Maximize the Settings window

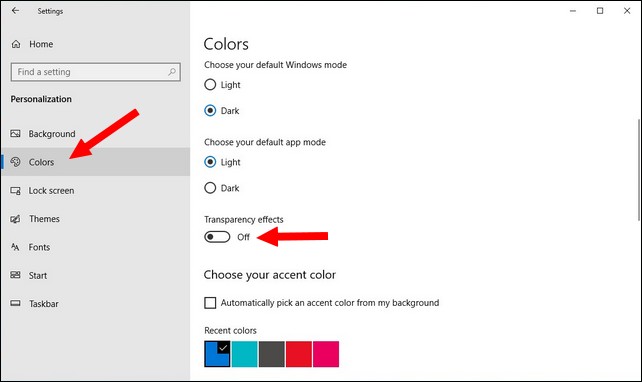(x=600, y=11)
